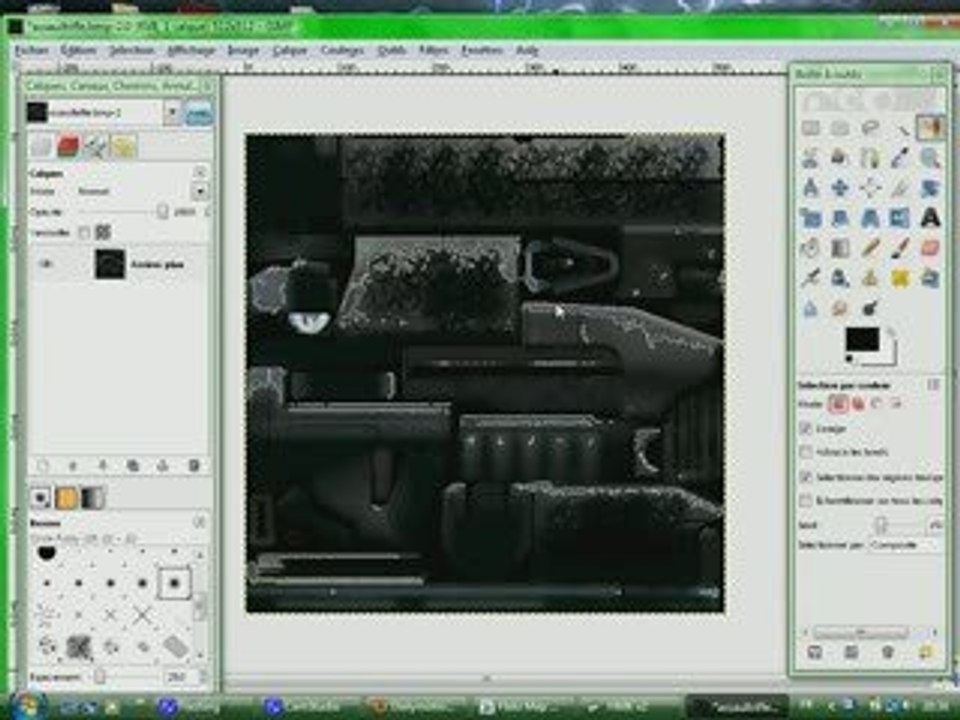Select the Crop tool

[x=900, y=187]
